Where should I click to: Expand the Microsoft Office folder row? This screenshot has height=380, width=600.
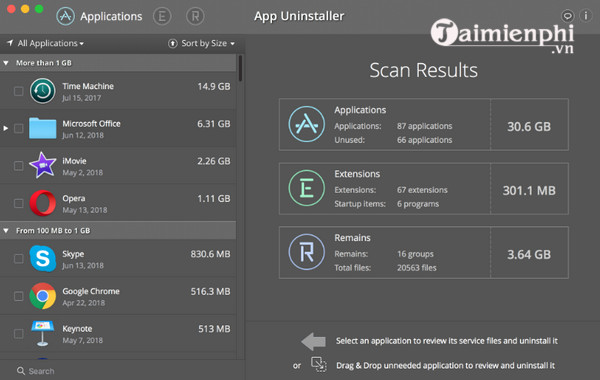(x=5, y=128)
